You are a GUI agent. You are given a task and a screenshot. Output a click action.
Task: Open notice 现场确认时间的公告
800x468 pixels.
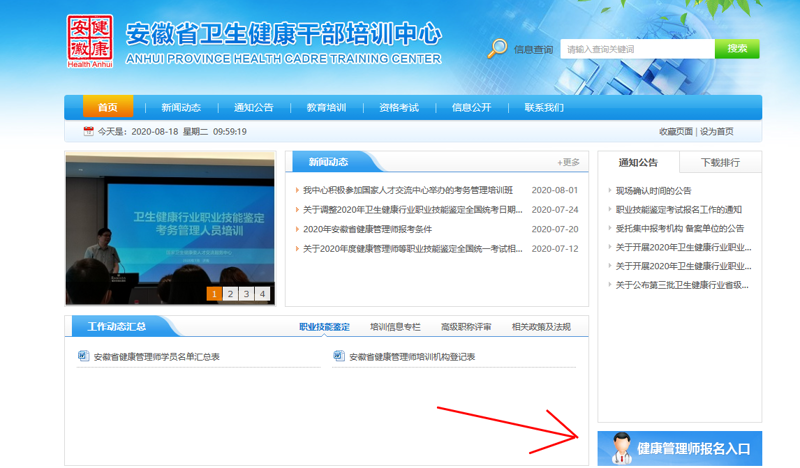point(653,191)
